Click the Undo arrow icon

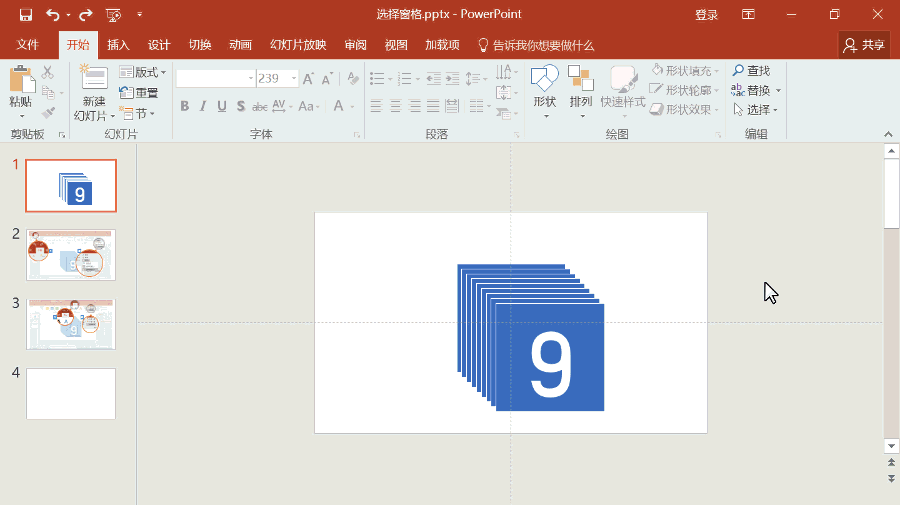[52, 15]
